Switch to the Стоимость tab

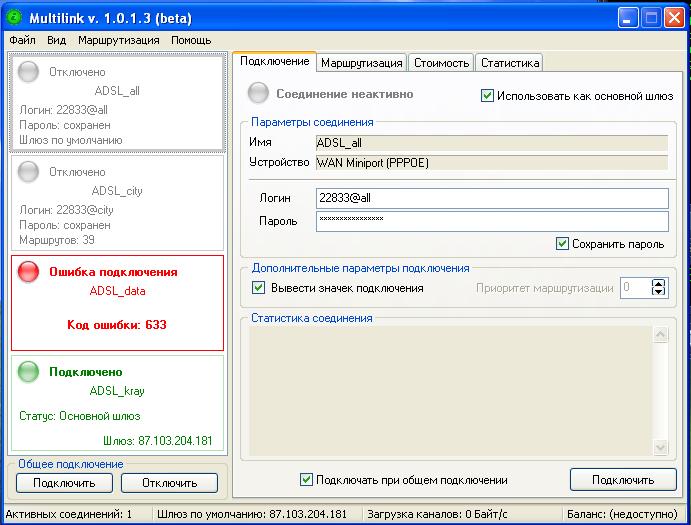tap(441, 63)
